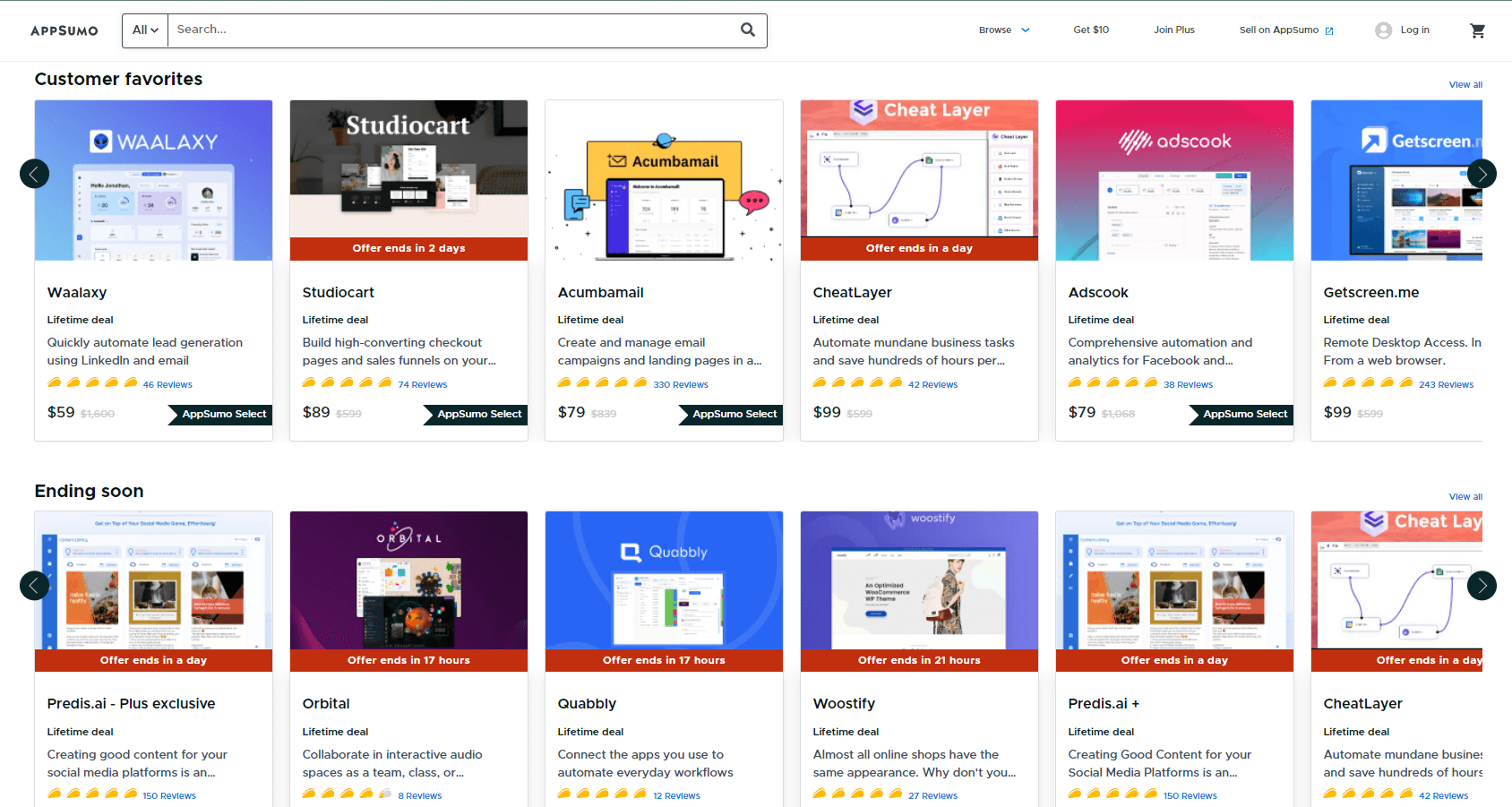The height and width of the screenshot is (807, 1512).
Task: Click AppSumo Select badge on Adscook
Action: coord(1241,415)
